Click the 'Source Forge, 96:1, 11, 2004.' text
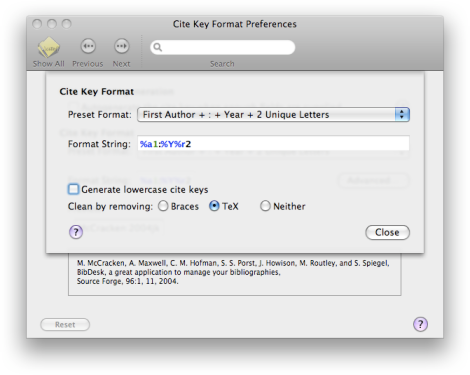This screenshot has width=470, height=375. click(127, 281)
